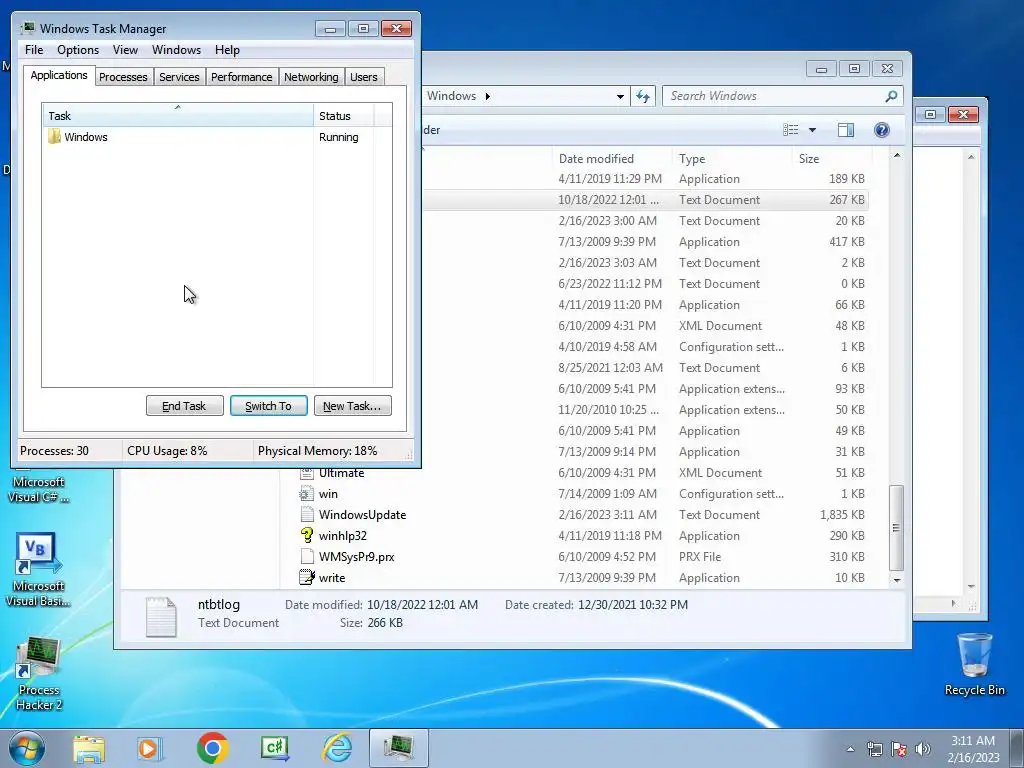
Task: Open the Windows menu in Task Manager
Action: tap(176, 50)
